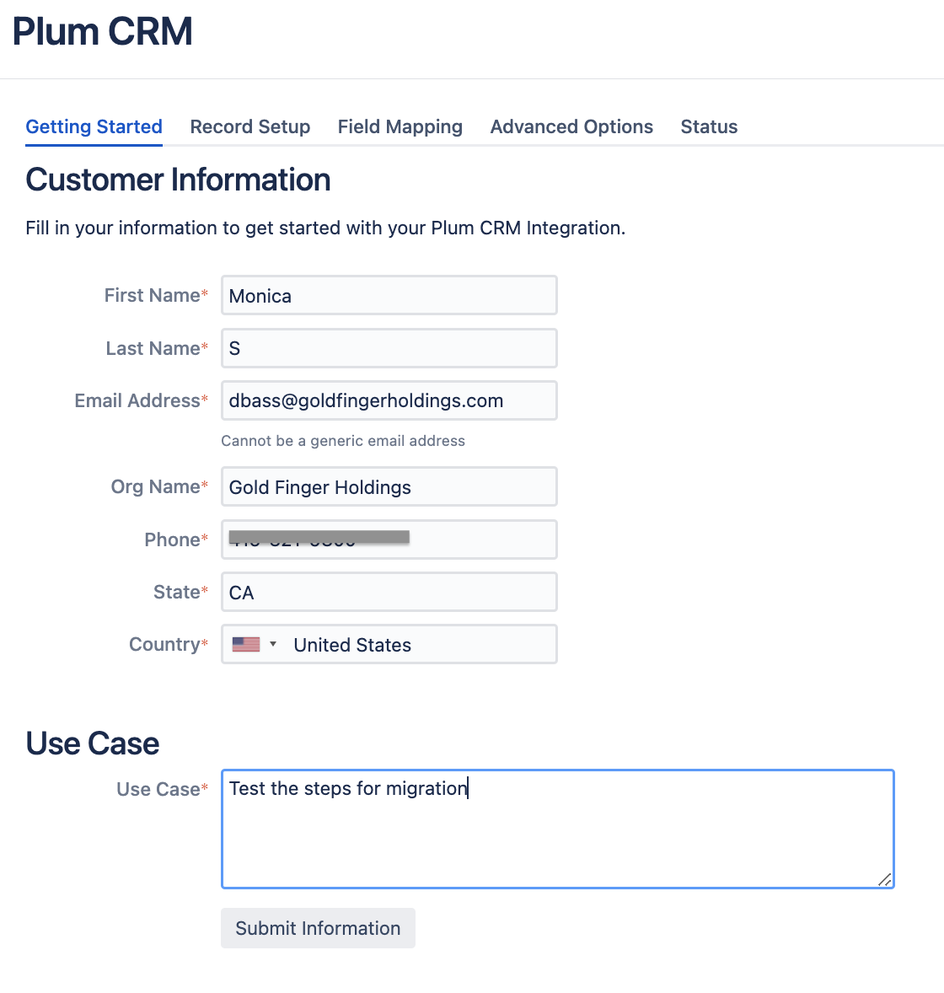This screenshot has height=993, width=944.
Task: Open the Record Setup tab
Action: coord(250,127)
